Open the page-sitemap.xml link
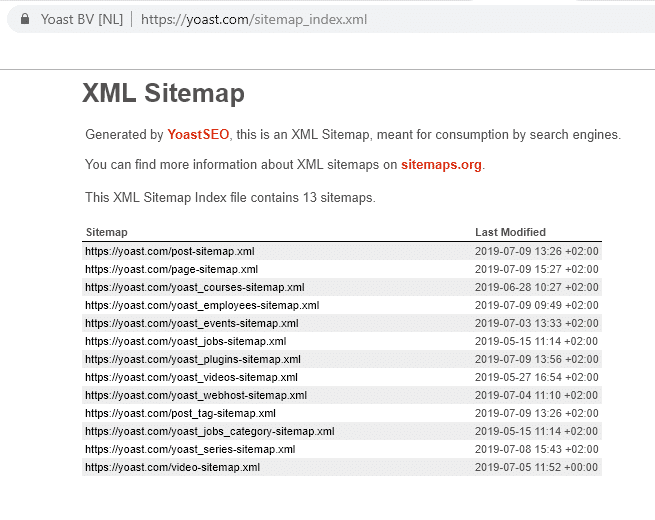 tap(171, 269)
